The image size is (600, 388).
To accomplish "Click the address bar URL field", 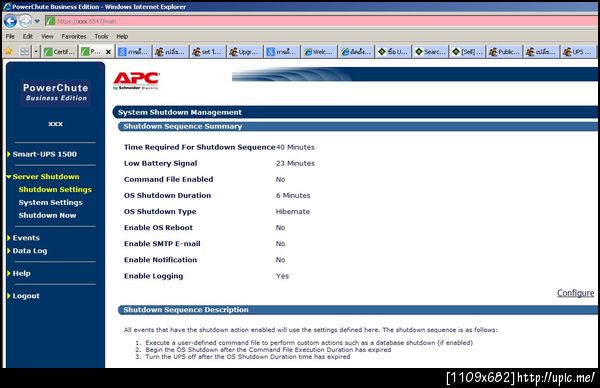I will click(321, 21).
